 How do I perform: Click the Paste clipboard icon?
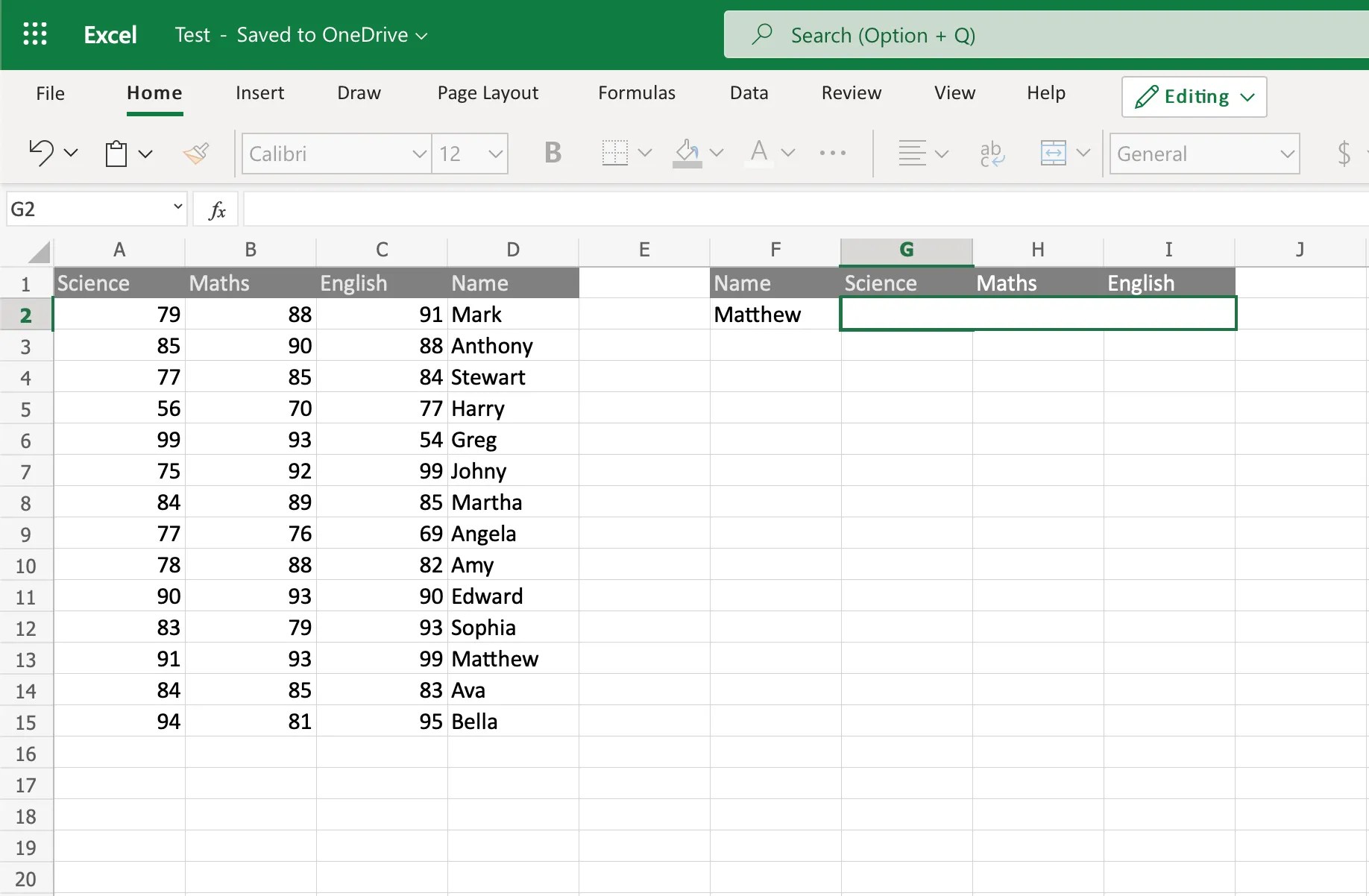point(117,153)
